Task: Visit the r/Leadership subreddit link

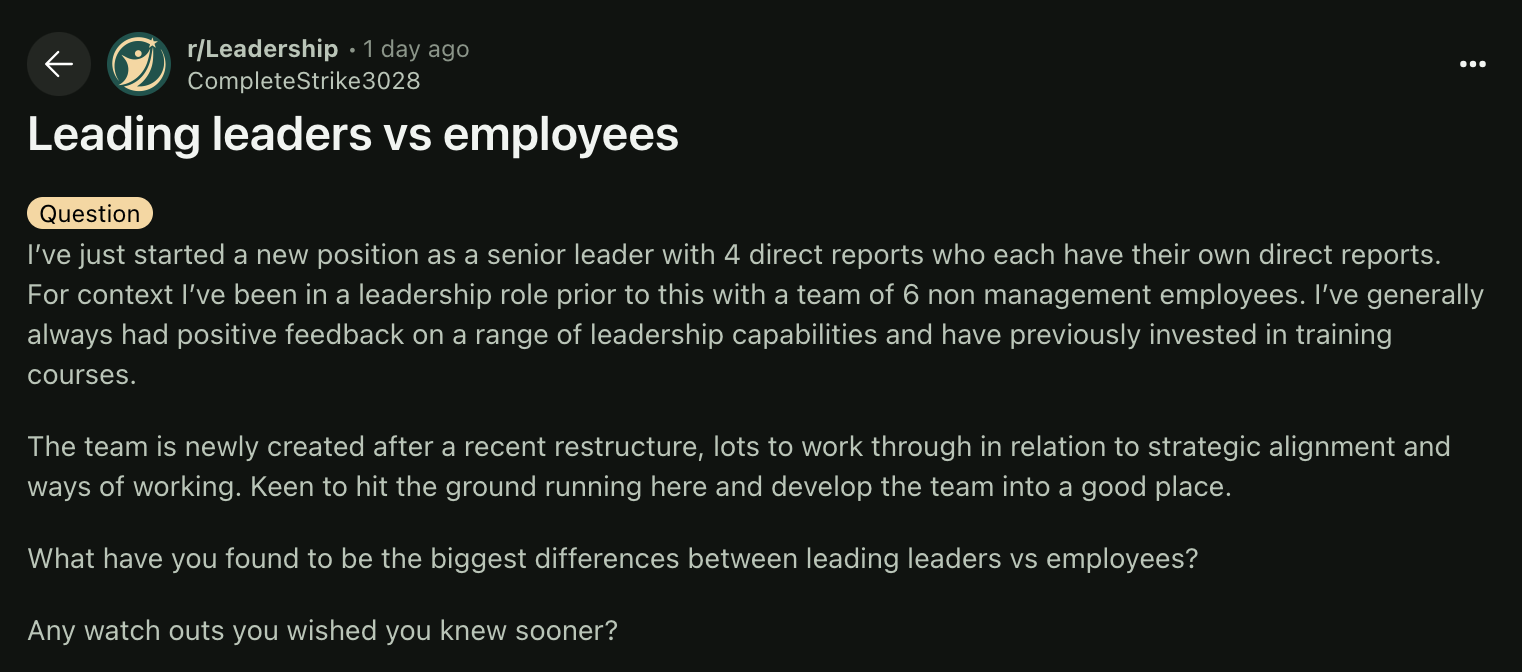Action: [263, 49]
